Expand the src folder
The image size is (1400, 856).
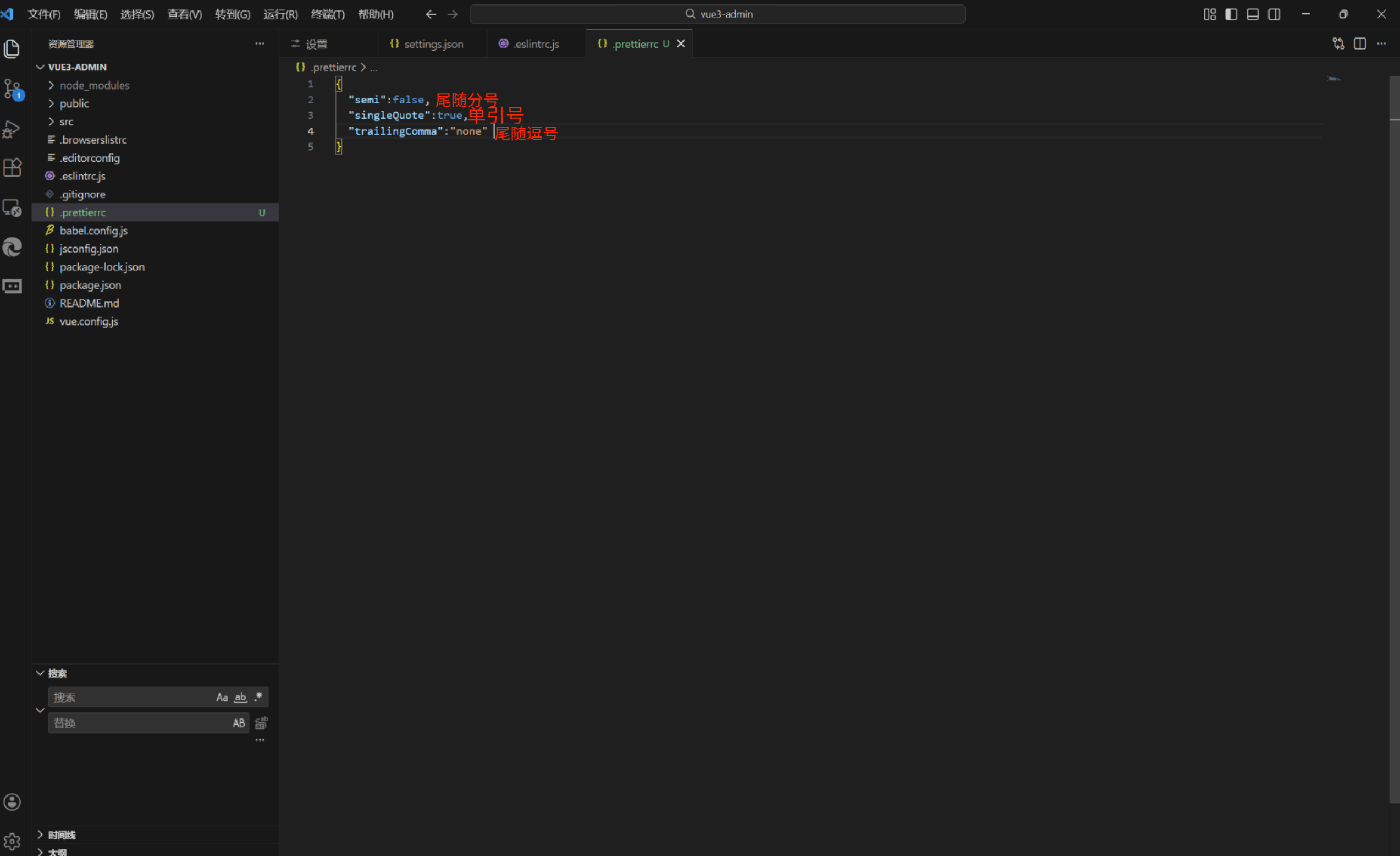point(67,122)
